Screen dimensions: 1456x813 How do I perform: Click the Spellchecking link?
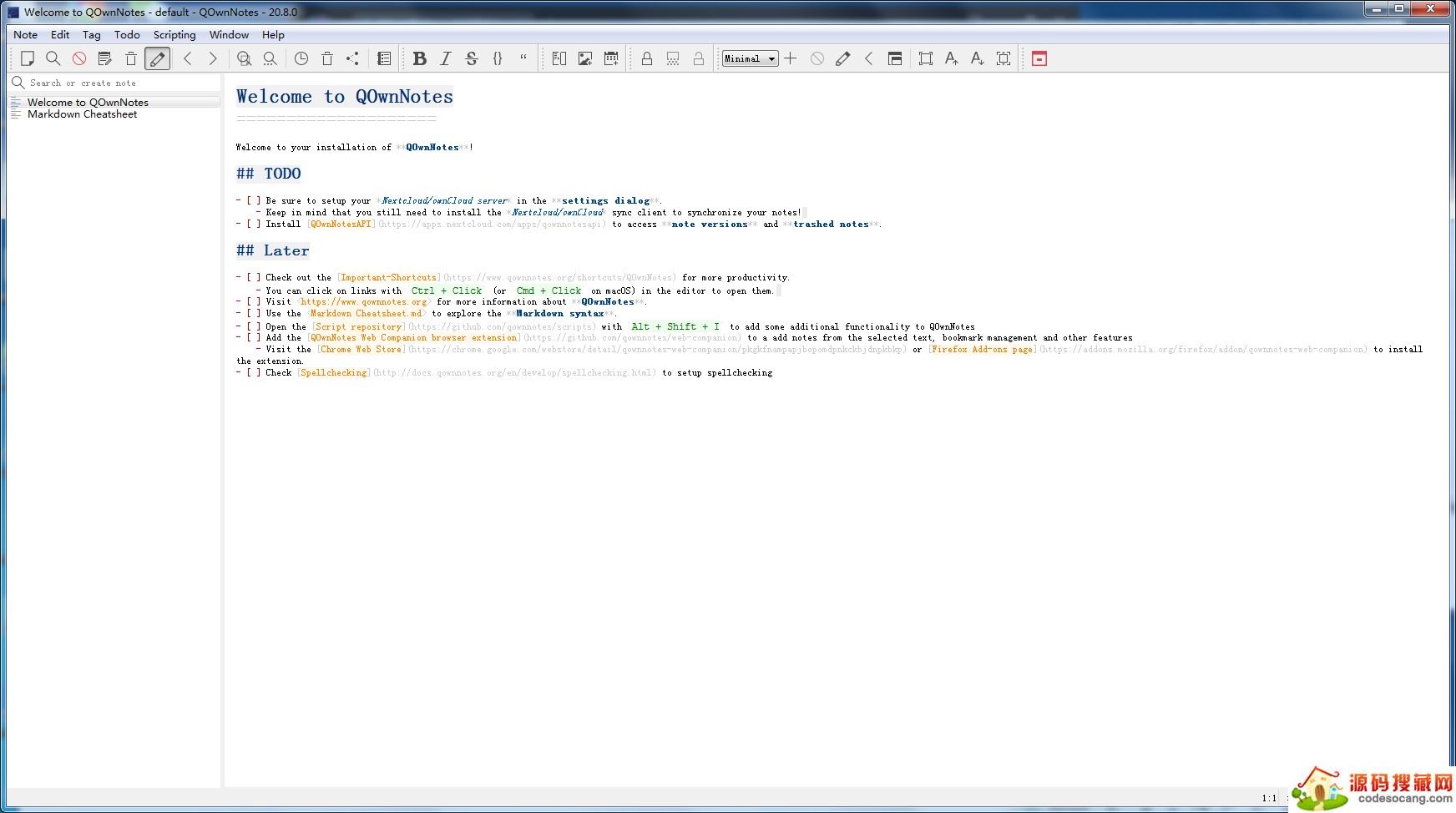point(334,372)
